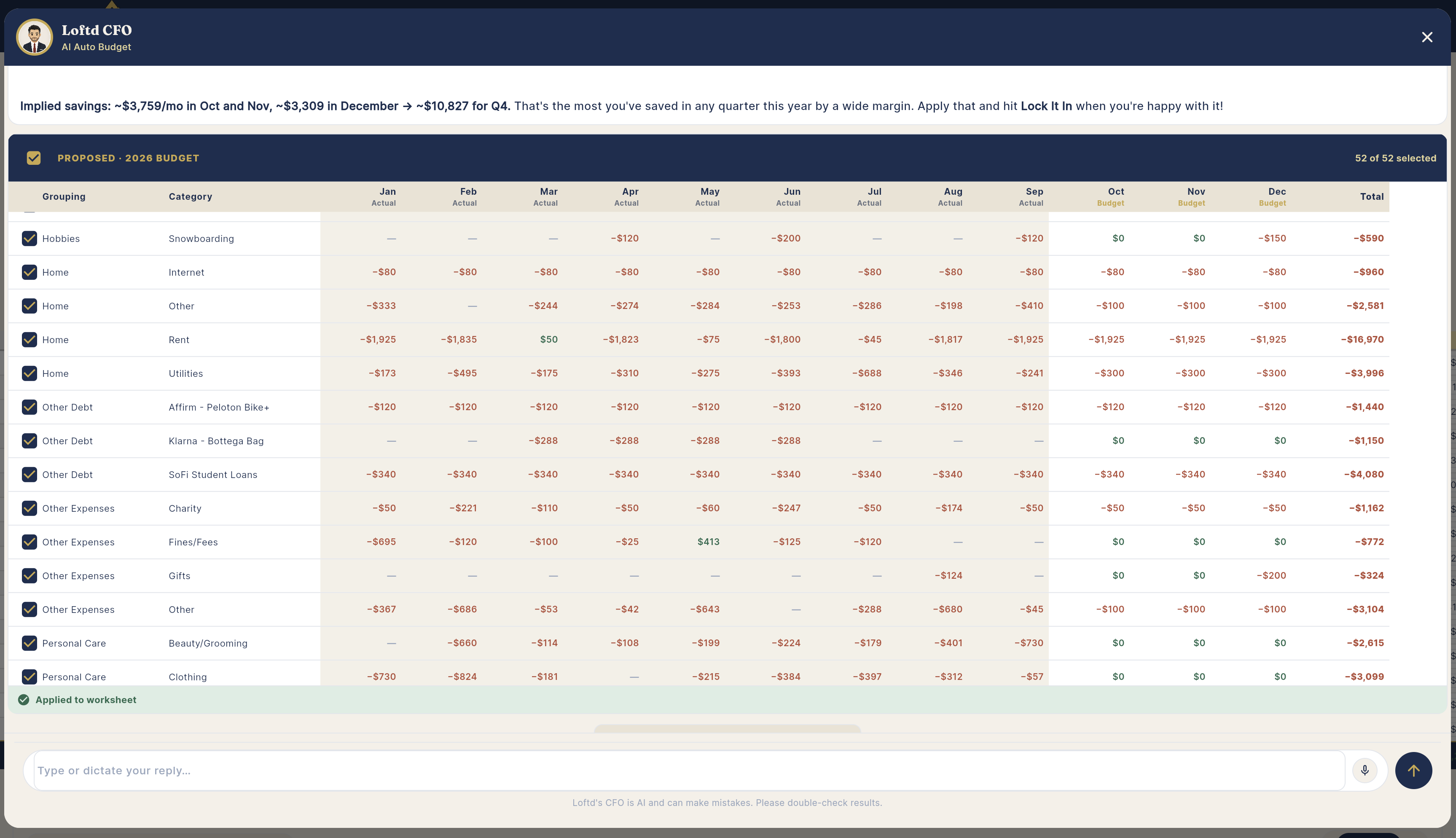The image size is (1456, 838).
Task: Click the Jan Actual column header
Action: tap(383, 196)
